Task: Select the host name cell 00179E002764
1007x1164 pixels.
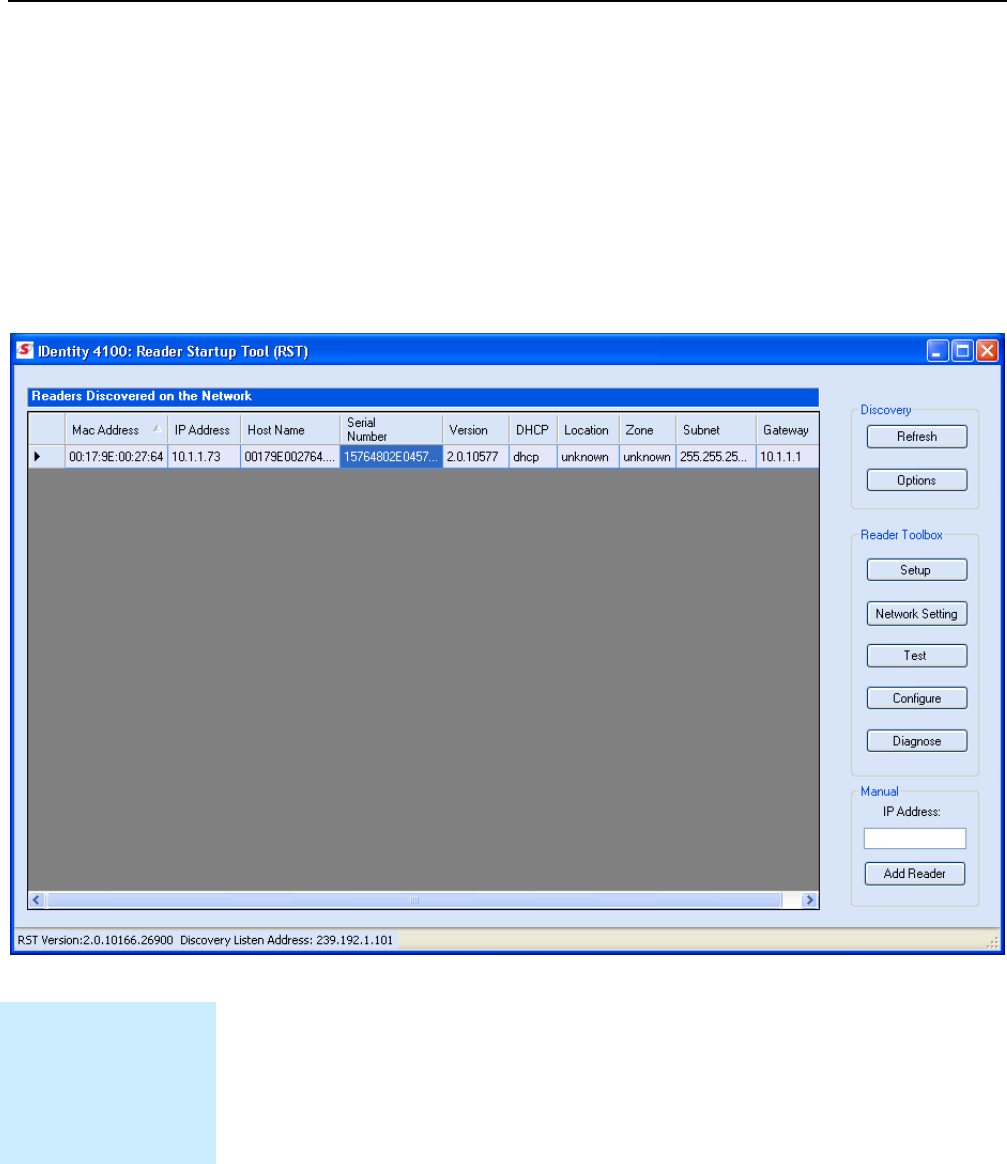Action: tap(290, 457)
